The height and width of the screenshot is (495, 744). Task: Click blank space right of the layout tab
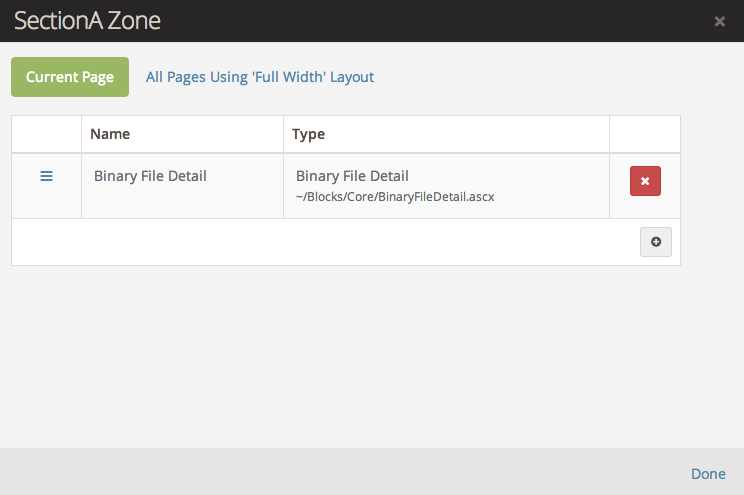point(550,77)
